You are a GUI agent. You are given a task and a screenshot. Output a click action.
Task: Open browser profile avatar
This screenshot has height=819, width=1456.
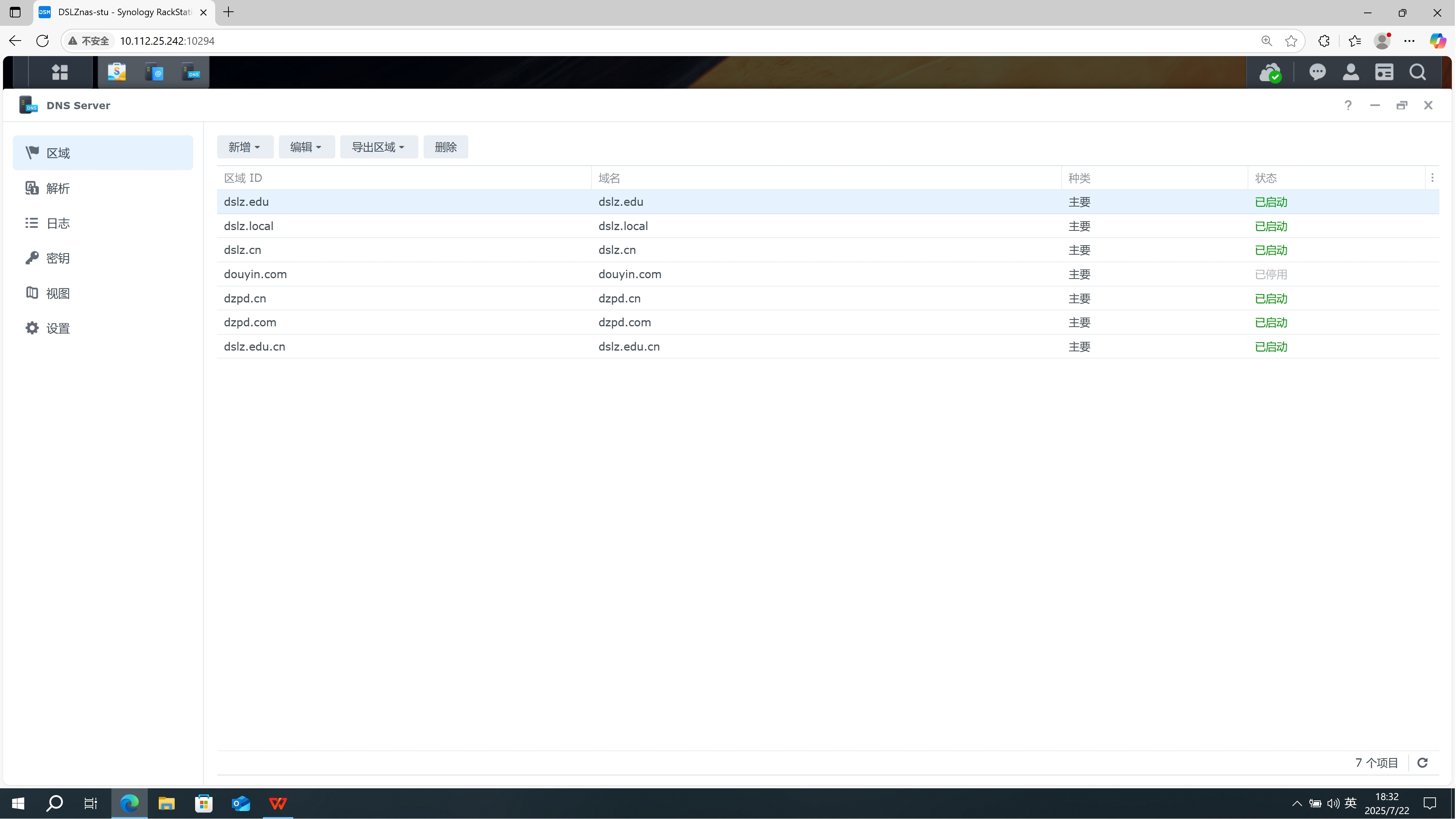click(x=1382, y=41)
